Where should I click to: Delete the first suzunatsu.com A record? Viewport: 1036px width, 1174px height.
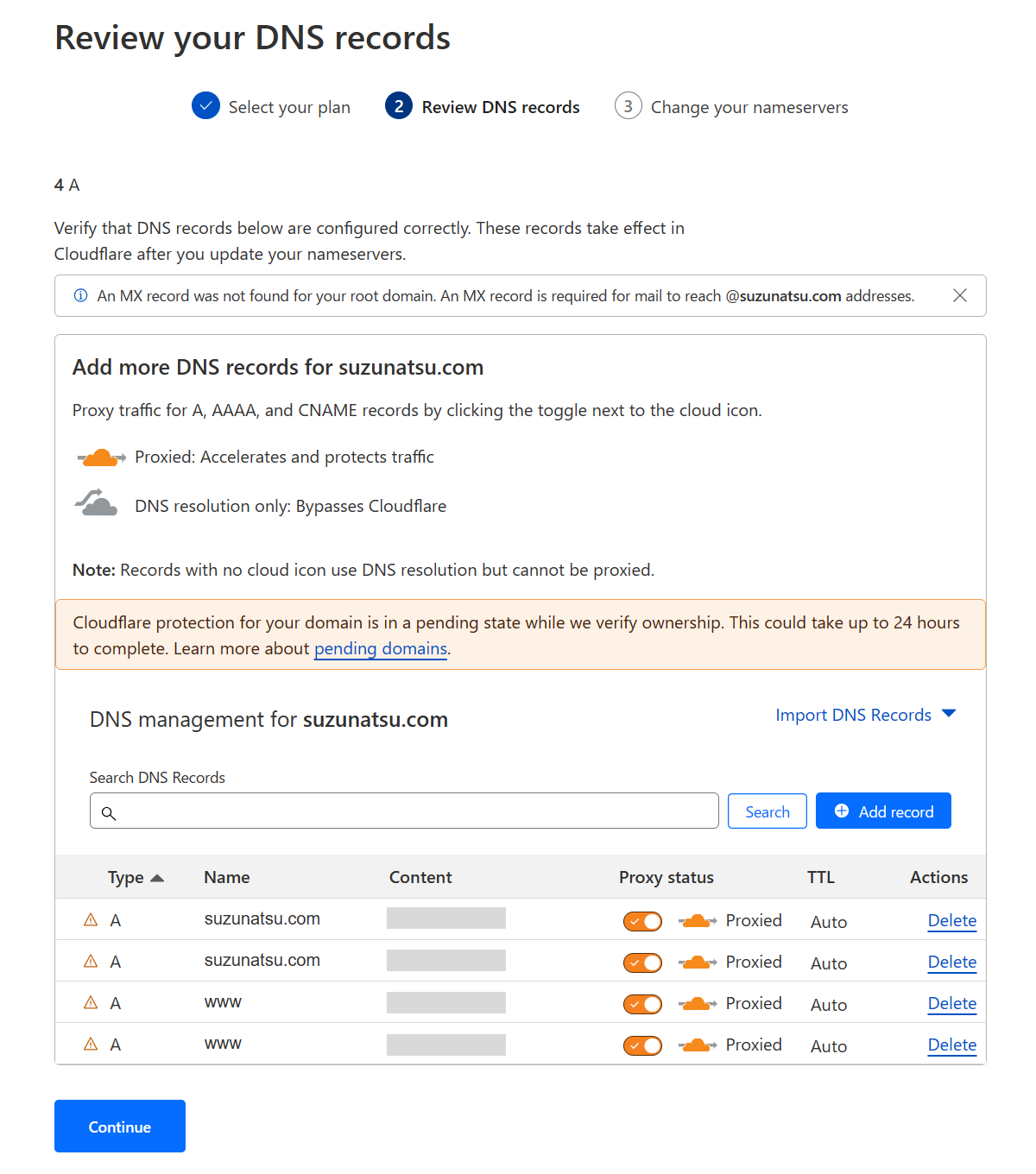coord(952,921)
